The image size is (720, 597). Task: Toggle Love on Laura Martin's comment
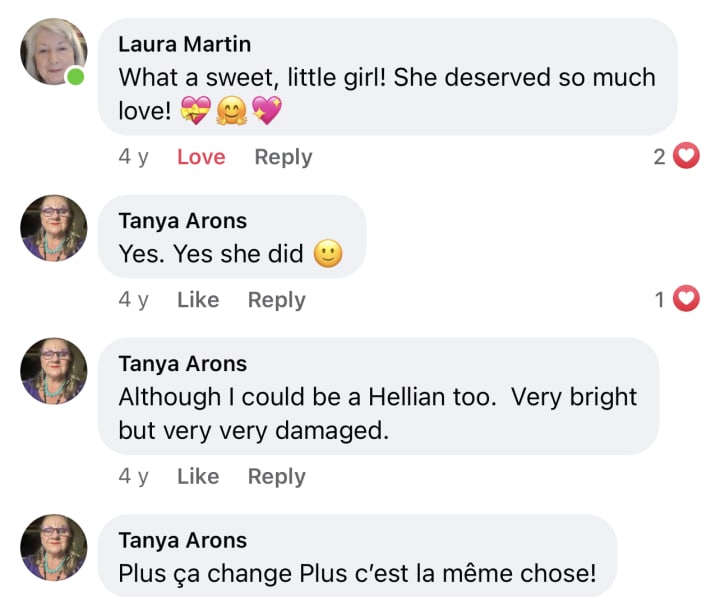(201, 157)
